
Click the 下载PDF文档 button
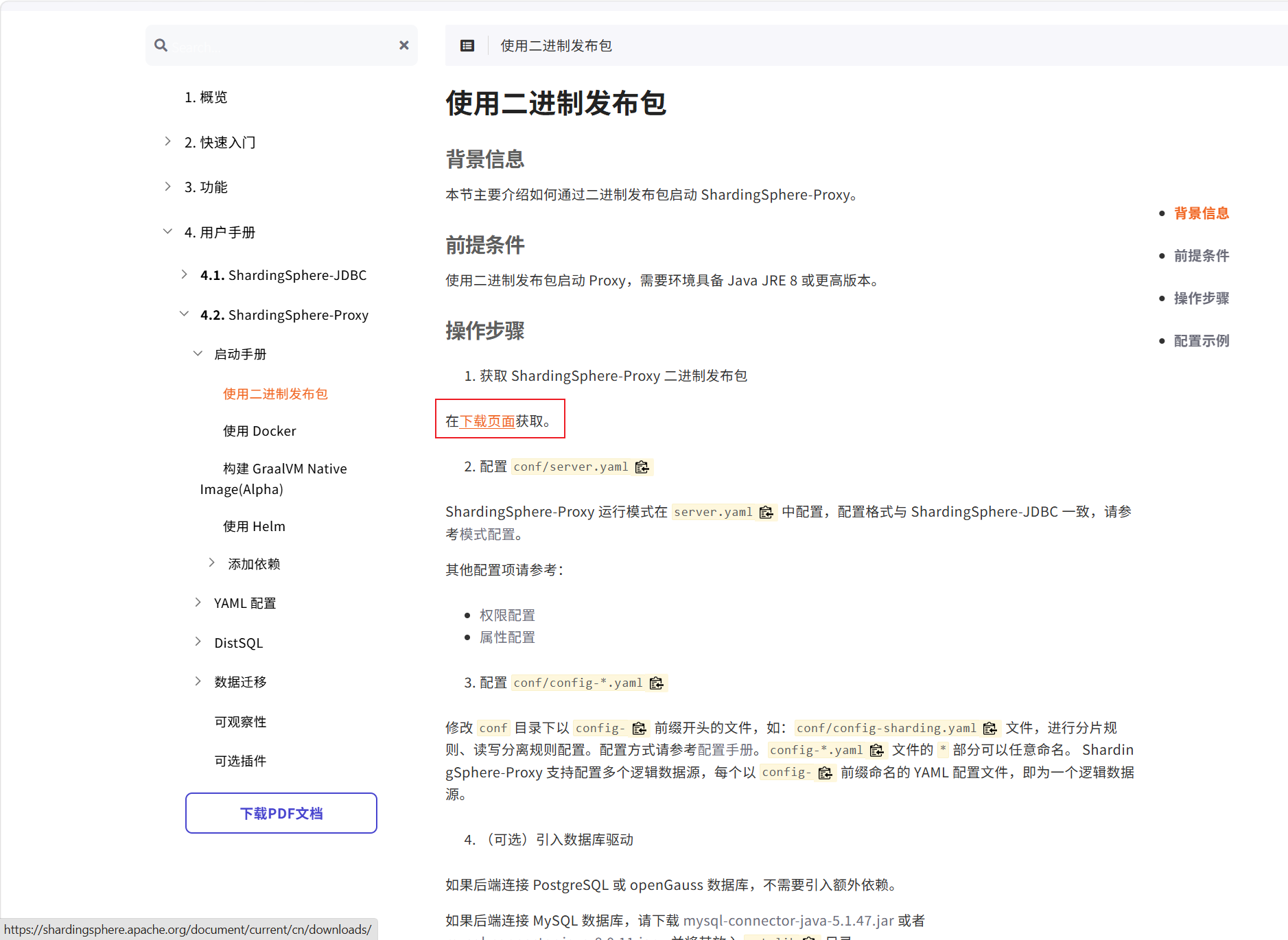(281, 813)
